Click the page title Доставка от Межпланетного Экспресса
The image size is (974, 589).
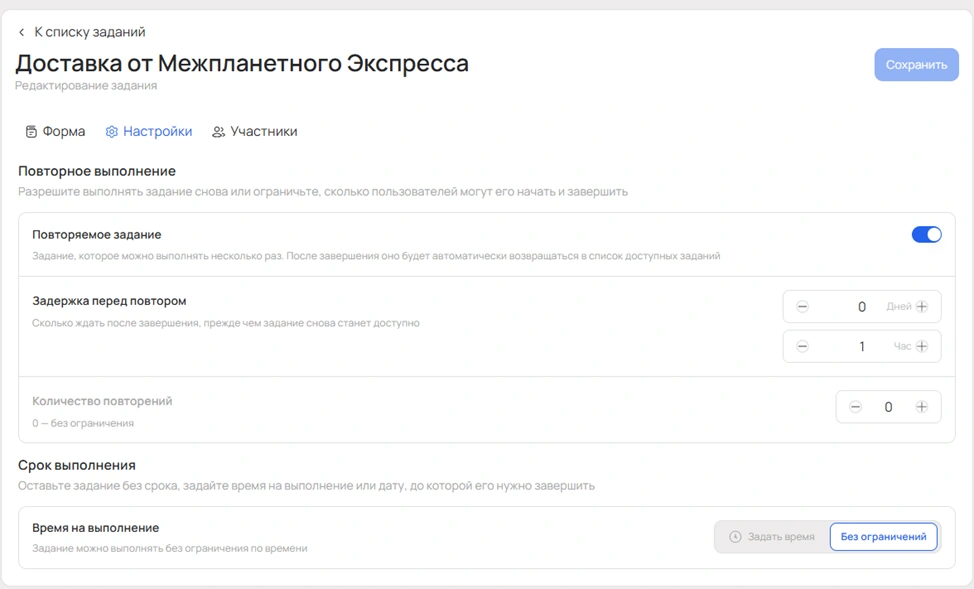[x=242, y=63]
